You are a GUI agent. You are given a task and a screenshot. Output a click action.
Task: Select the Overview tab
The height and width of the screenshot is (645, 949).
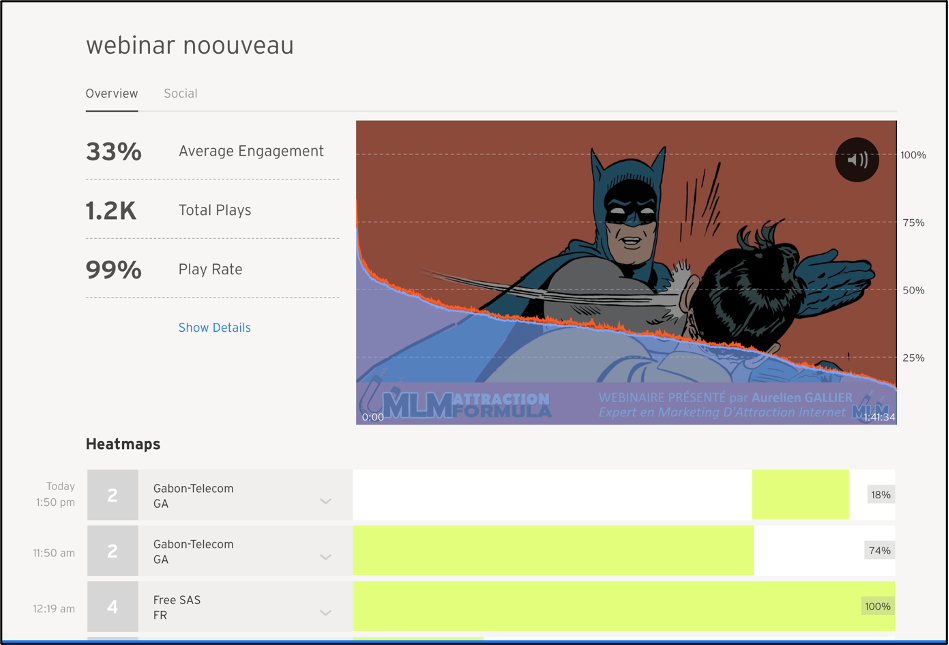pos(111,94)
